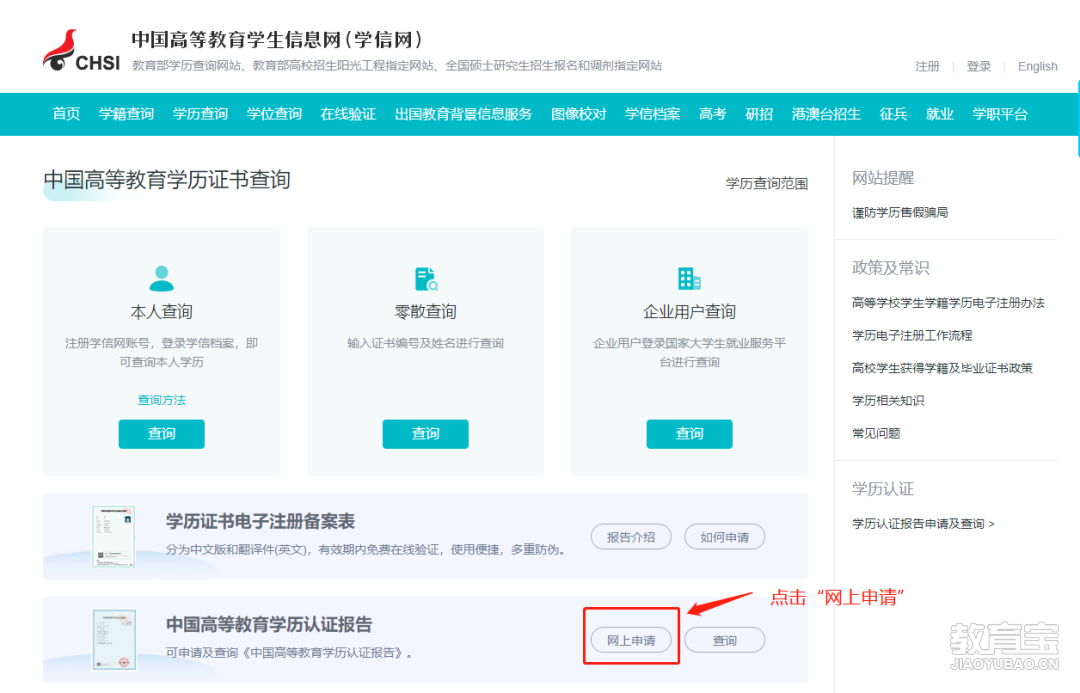Go to 首页 in navigation bar
Image resolution: width=1080 pixels, height=693 pixels.
[x=66, y=114]
